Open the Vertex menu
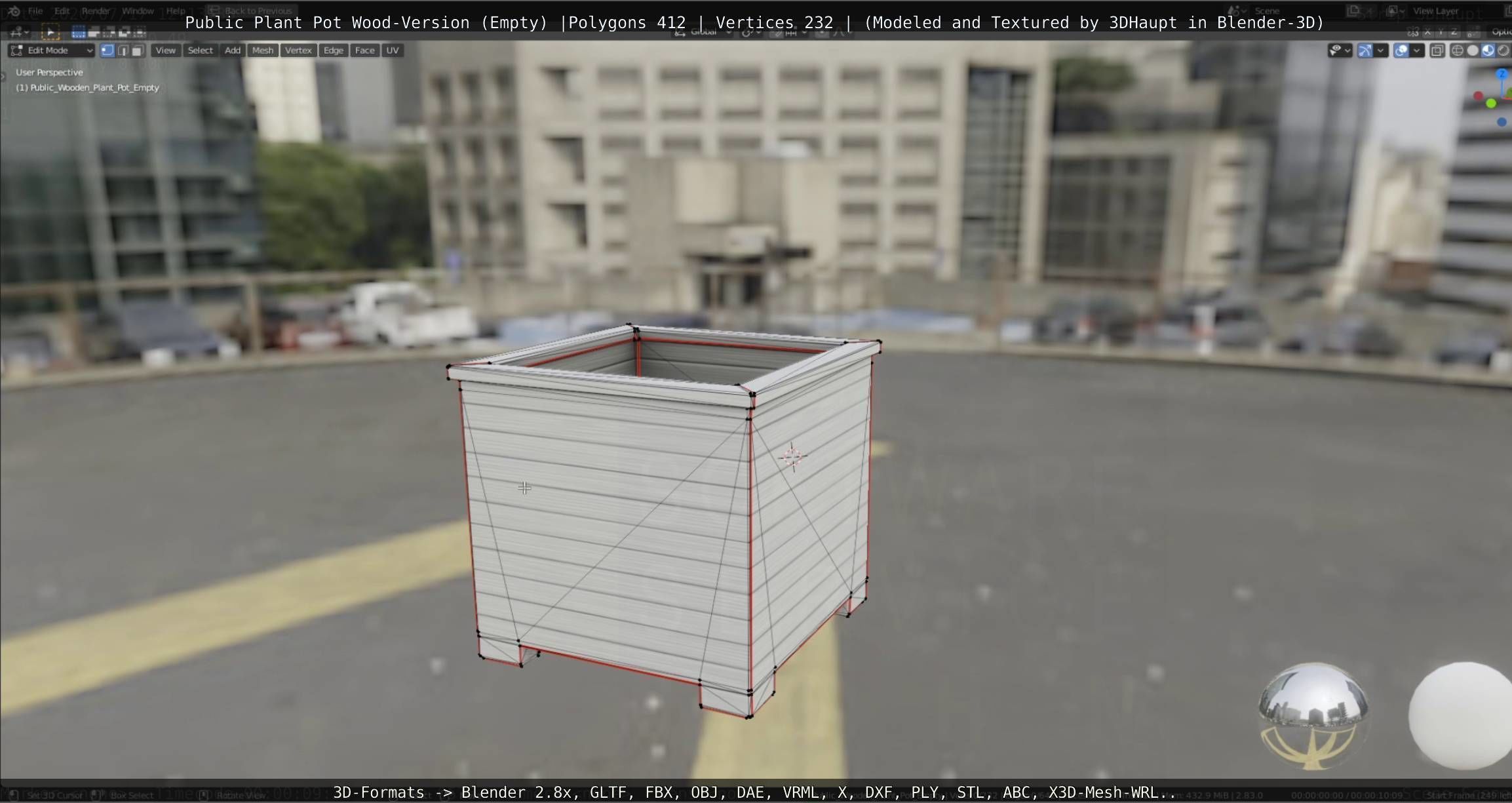 pyautogui.click(x=298, y=50)
